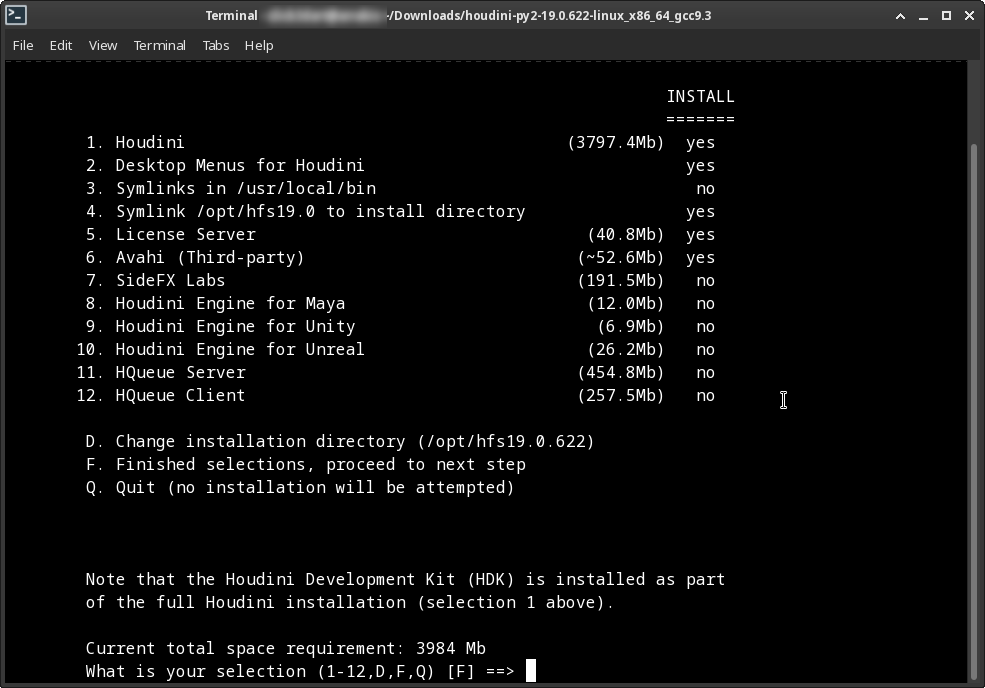985x688 pixels.
Task: Click 'no' status on the Symlinks /usr/local/bin row
Action: pos(705,189)
